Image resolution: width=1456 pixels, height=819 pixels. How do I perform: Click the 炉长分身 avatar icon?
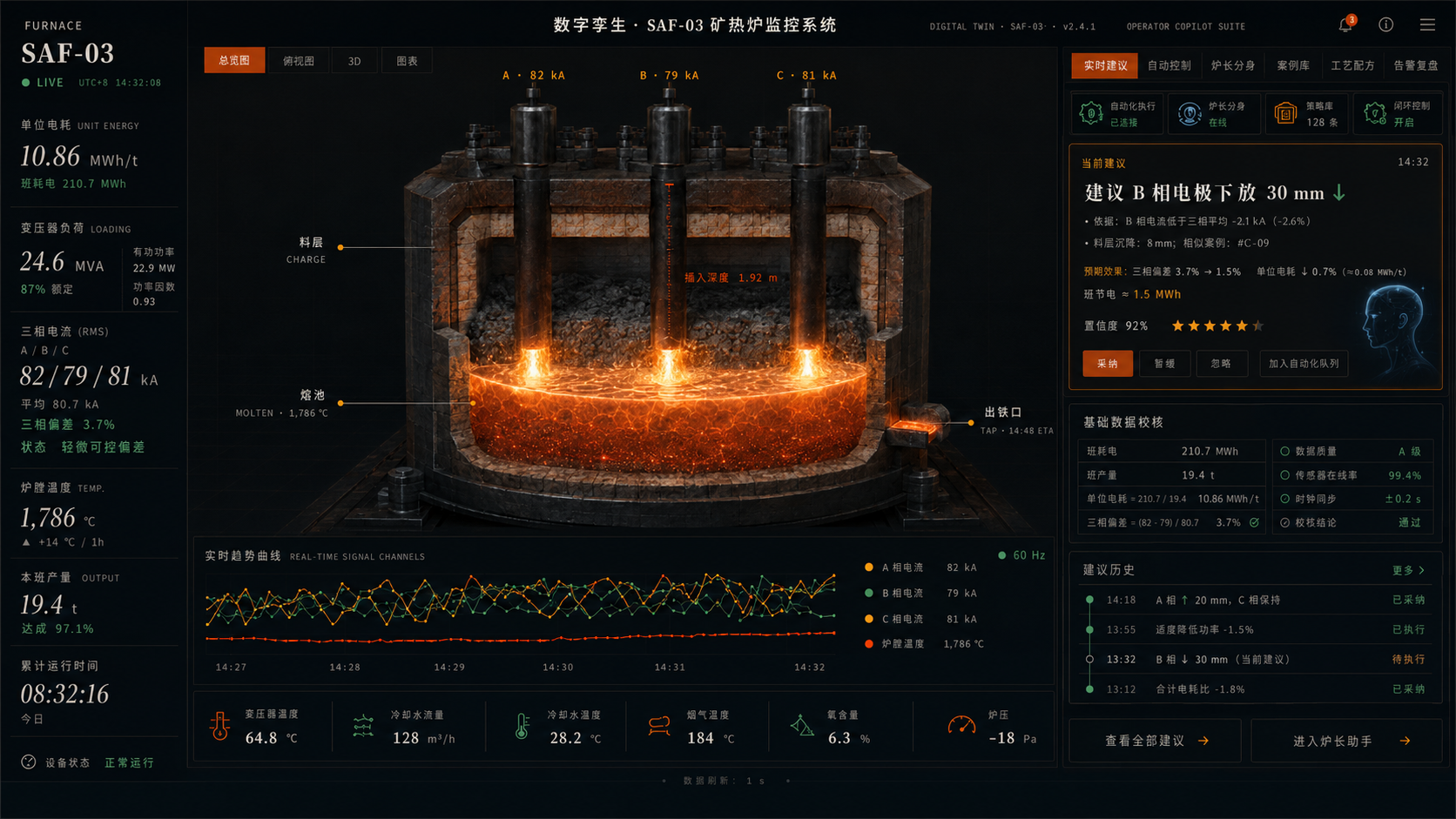click(1190, 113)
